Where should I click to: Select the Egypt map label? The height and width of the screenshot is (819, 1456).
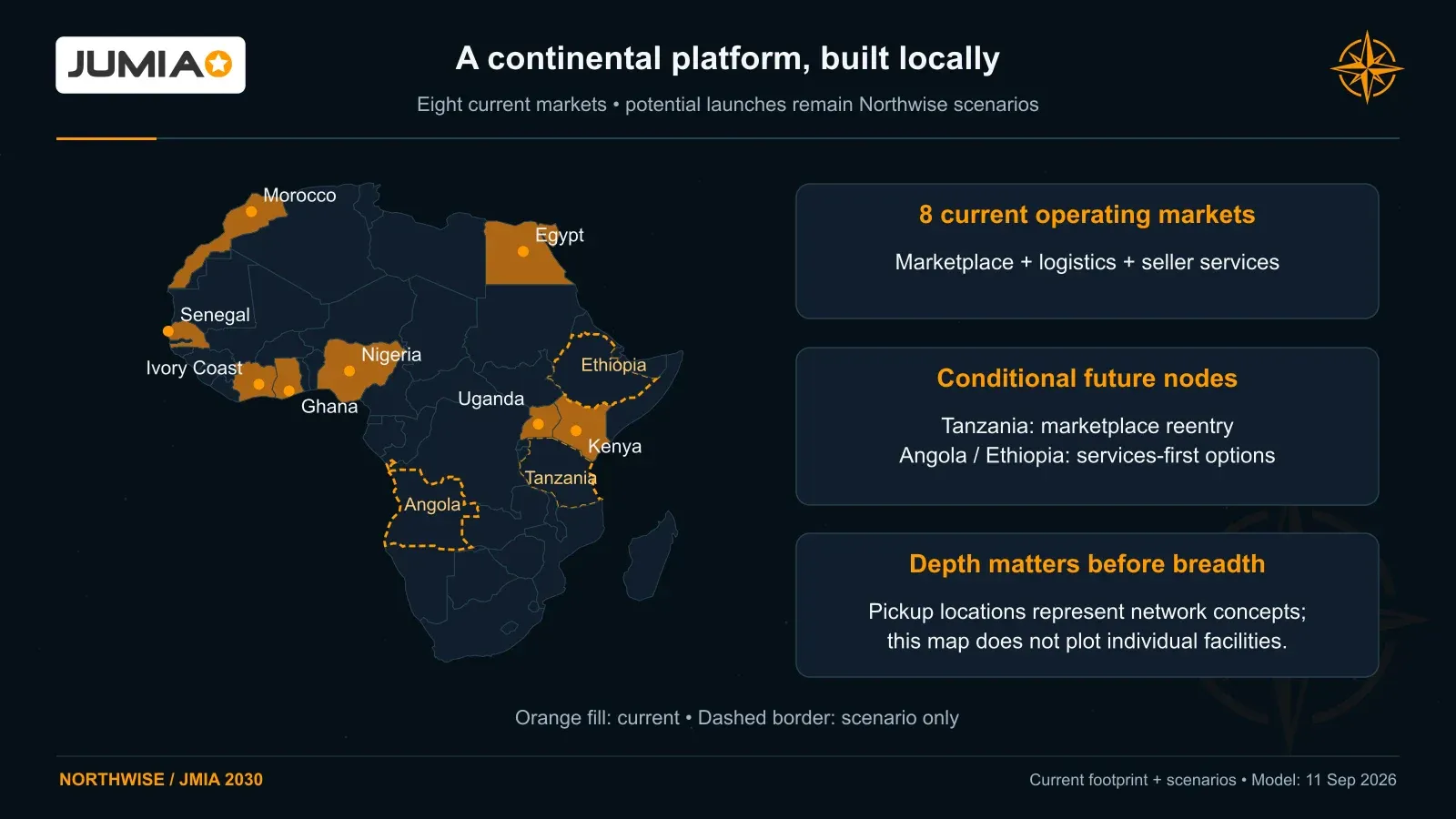coord(560,235)
